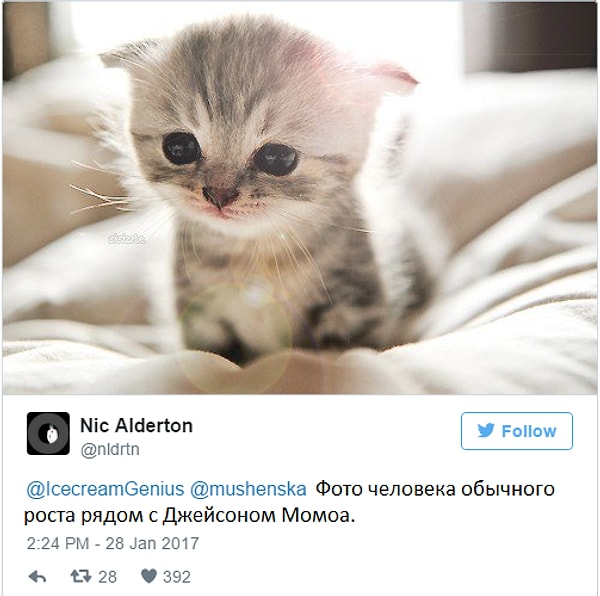Open Nic Alderton's profile avatar
The image size is (600, 596).
tap(48, 433)
